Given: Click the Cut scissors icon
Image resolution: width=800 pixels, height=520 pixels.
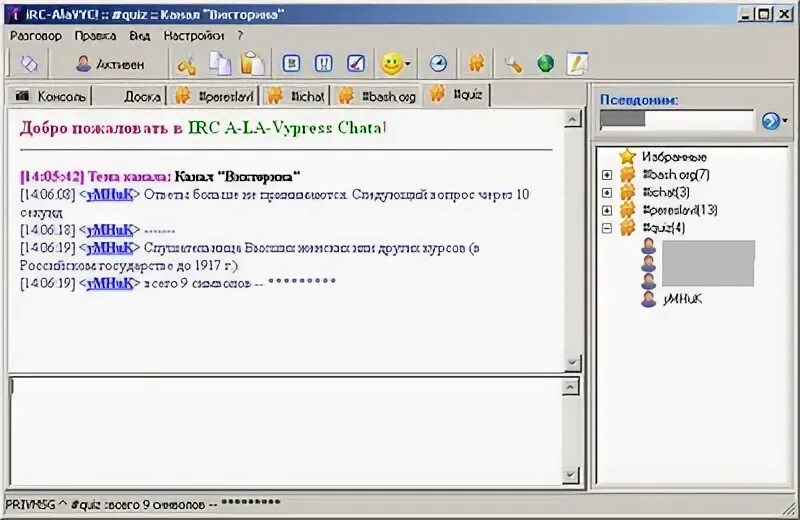Looking at the screenshot, I should pos(186,65).
